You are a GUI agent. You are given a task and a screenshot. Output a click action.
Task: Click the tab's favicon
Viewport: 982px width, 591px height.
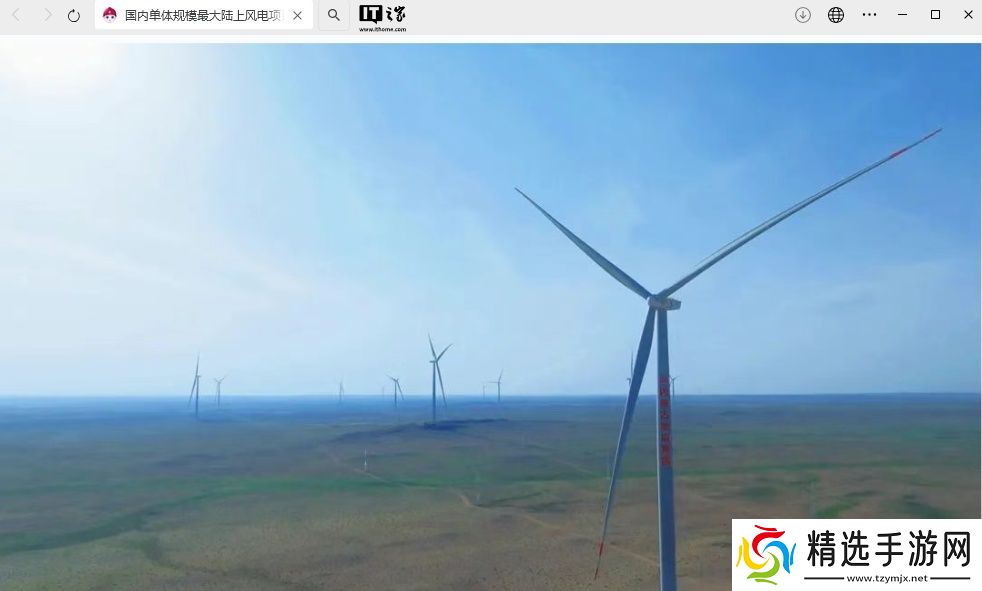tap(110, 15)
